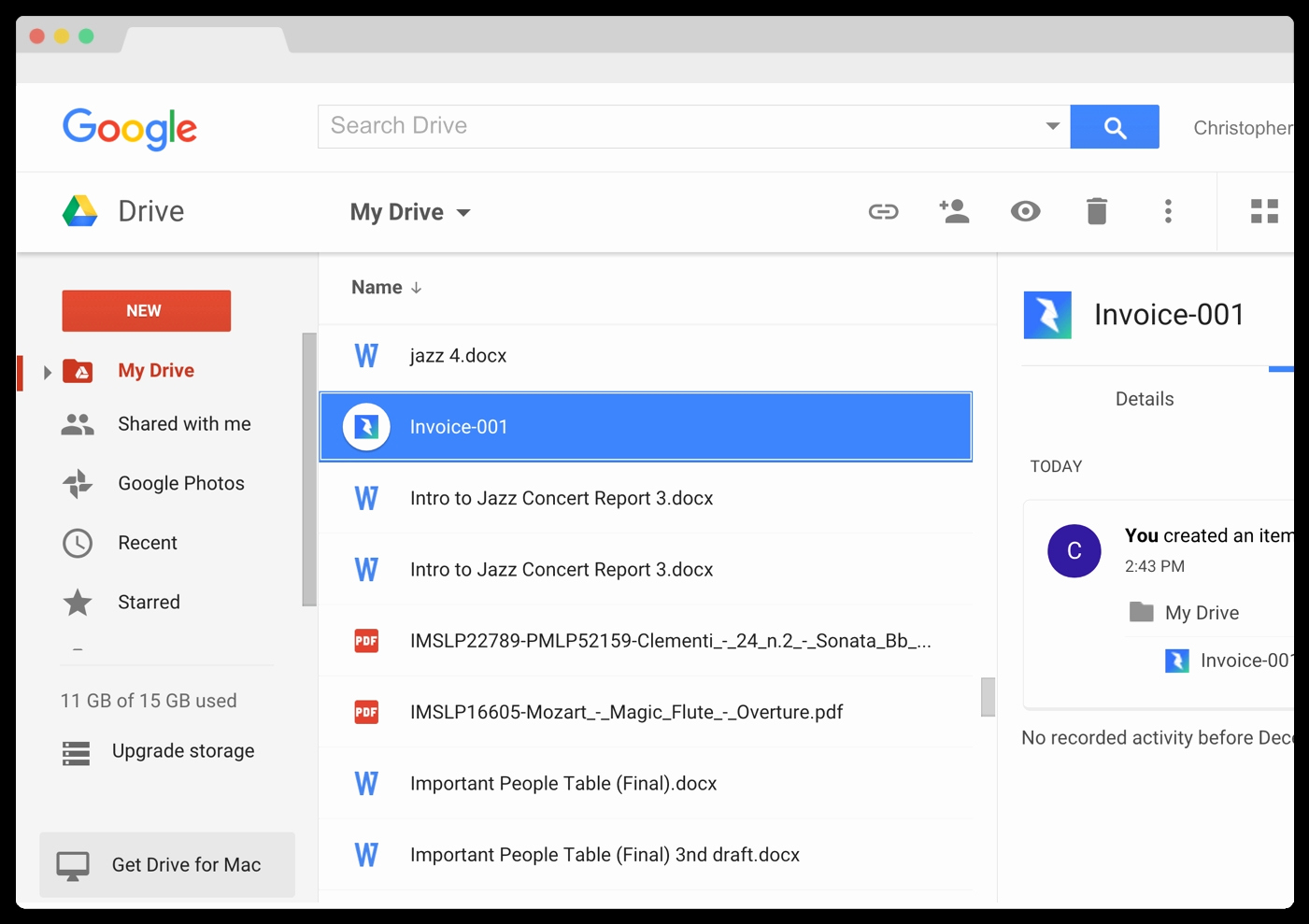Click the browser tab at top
1309x924 pixels.
[x=206, y=39]
